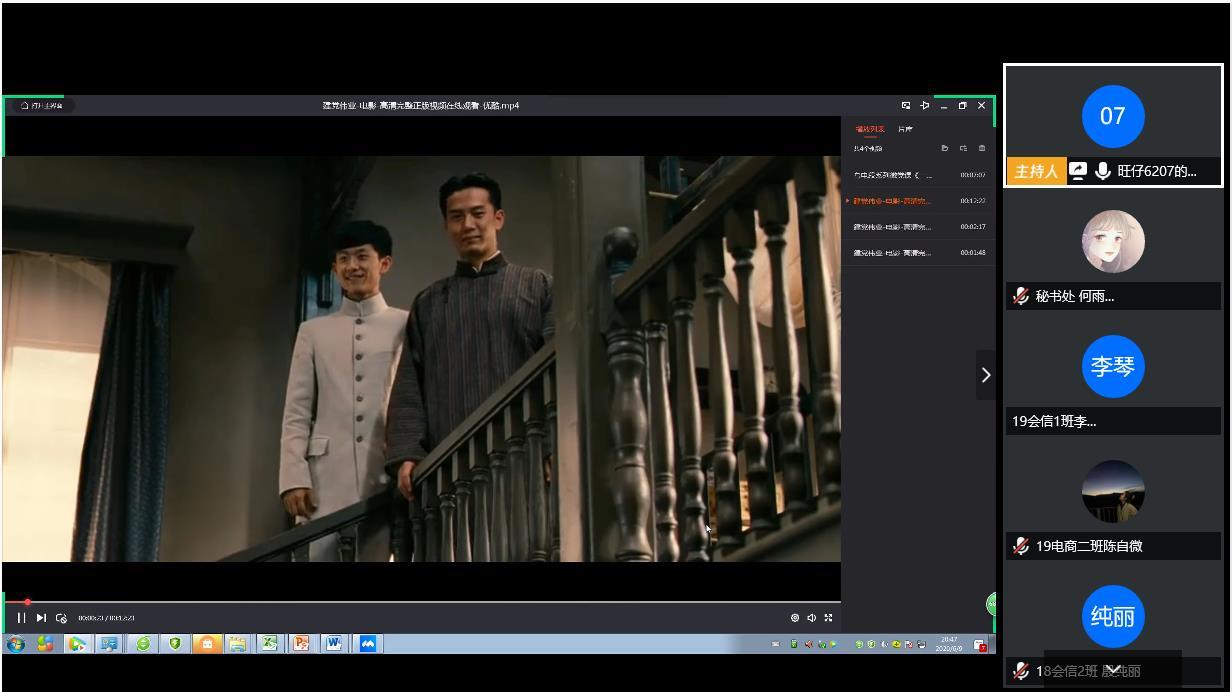Open PowerPoint from the Windows taskbar
The image size is (1232, 692).
300,644
